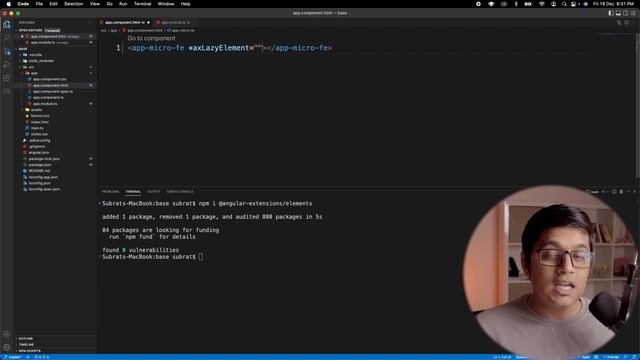
Task: Toggle secondary side bar layout icon
Action: click(625, 13)
